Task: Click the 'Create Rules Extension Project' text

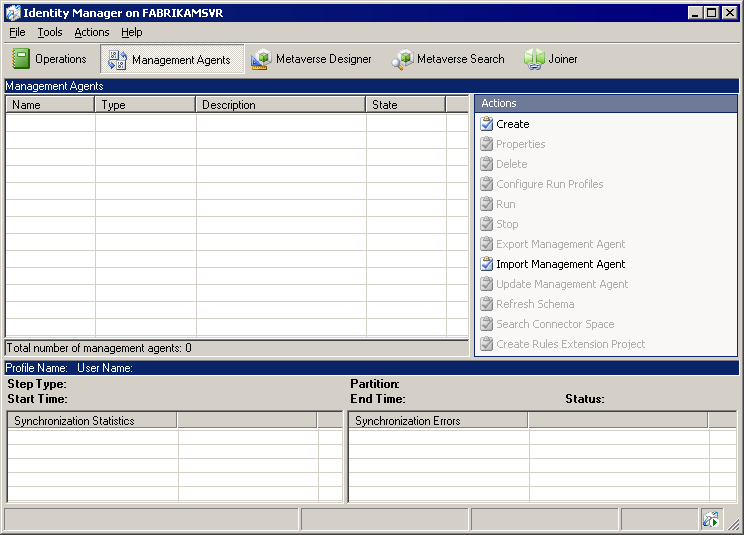Action: pos(570,344)
